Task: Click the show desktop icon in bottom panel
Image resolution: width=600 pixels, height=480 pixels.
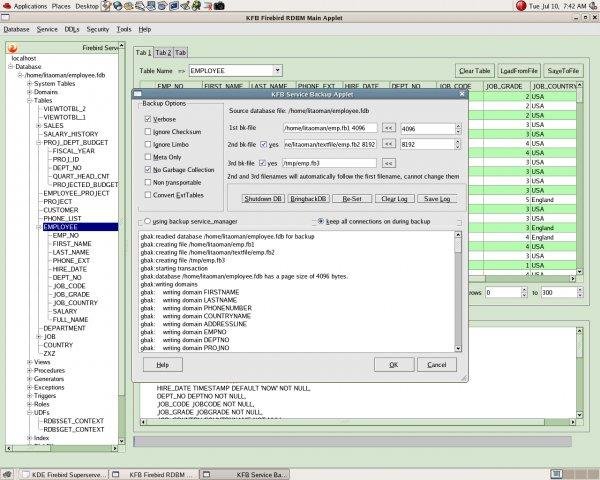Action: [7, 473]
